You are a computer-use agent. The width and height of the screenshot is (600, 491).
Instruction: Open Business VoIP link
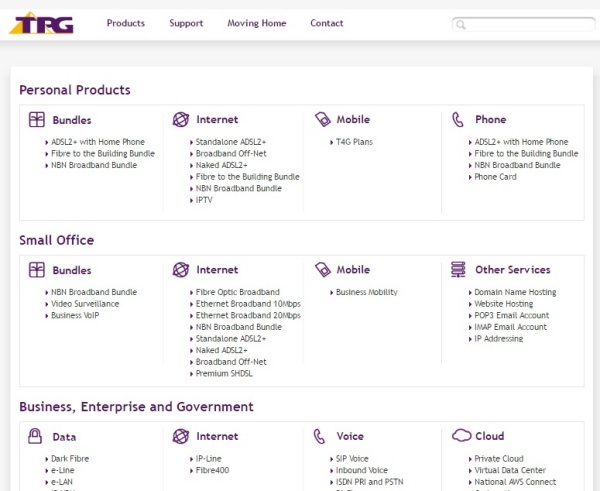75,316
